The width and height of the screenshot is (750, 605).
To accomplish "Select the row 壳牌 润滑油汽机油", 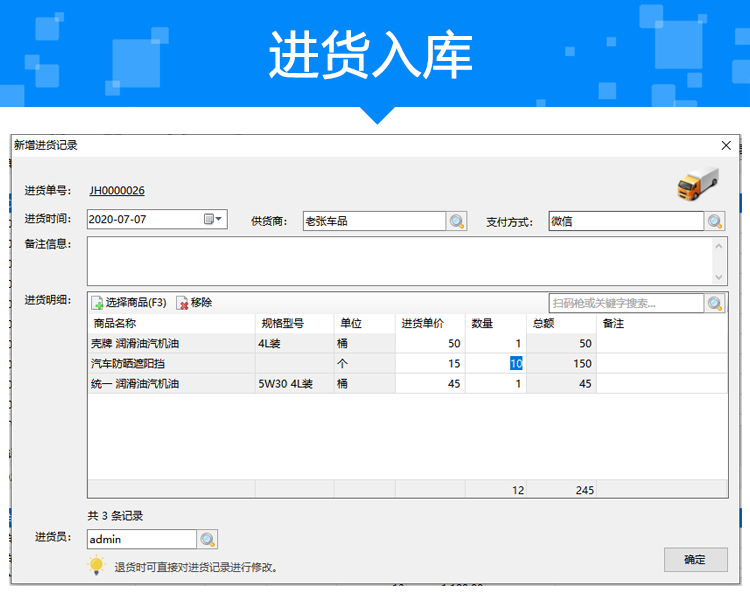I will click(x=408, y=343).
